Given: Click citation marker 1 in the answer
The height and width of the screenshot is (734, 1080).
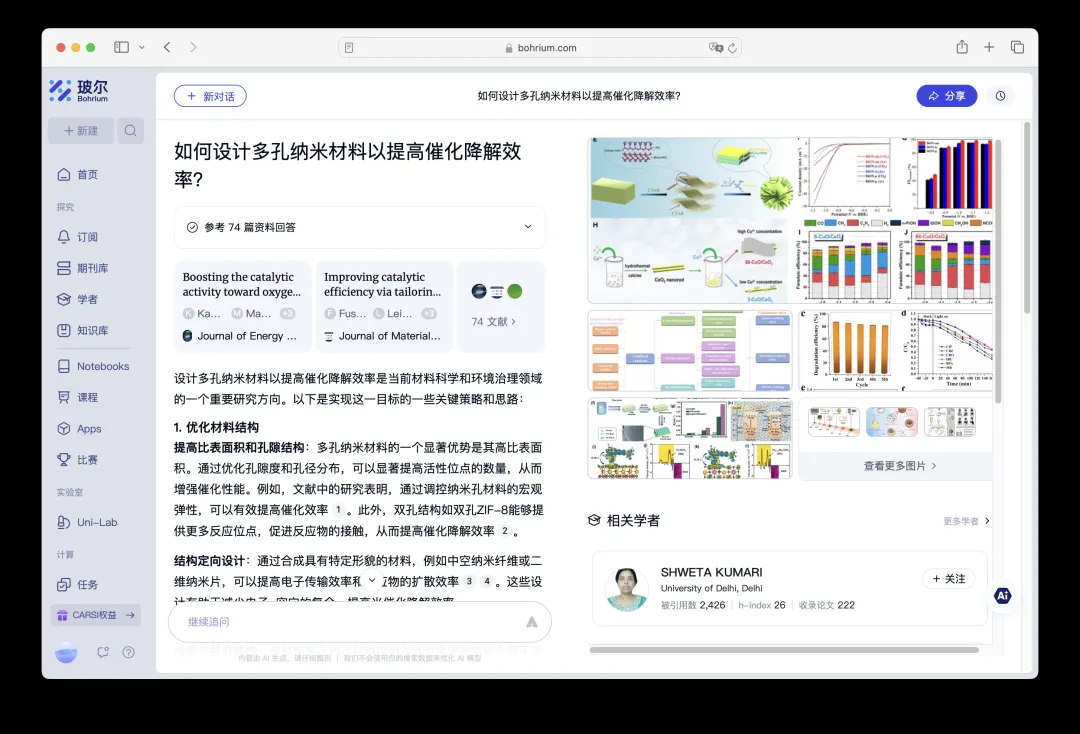Looking at the screenshot, I should coord(338,510).
